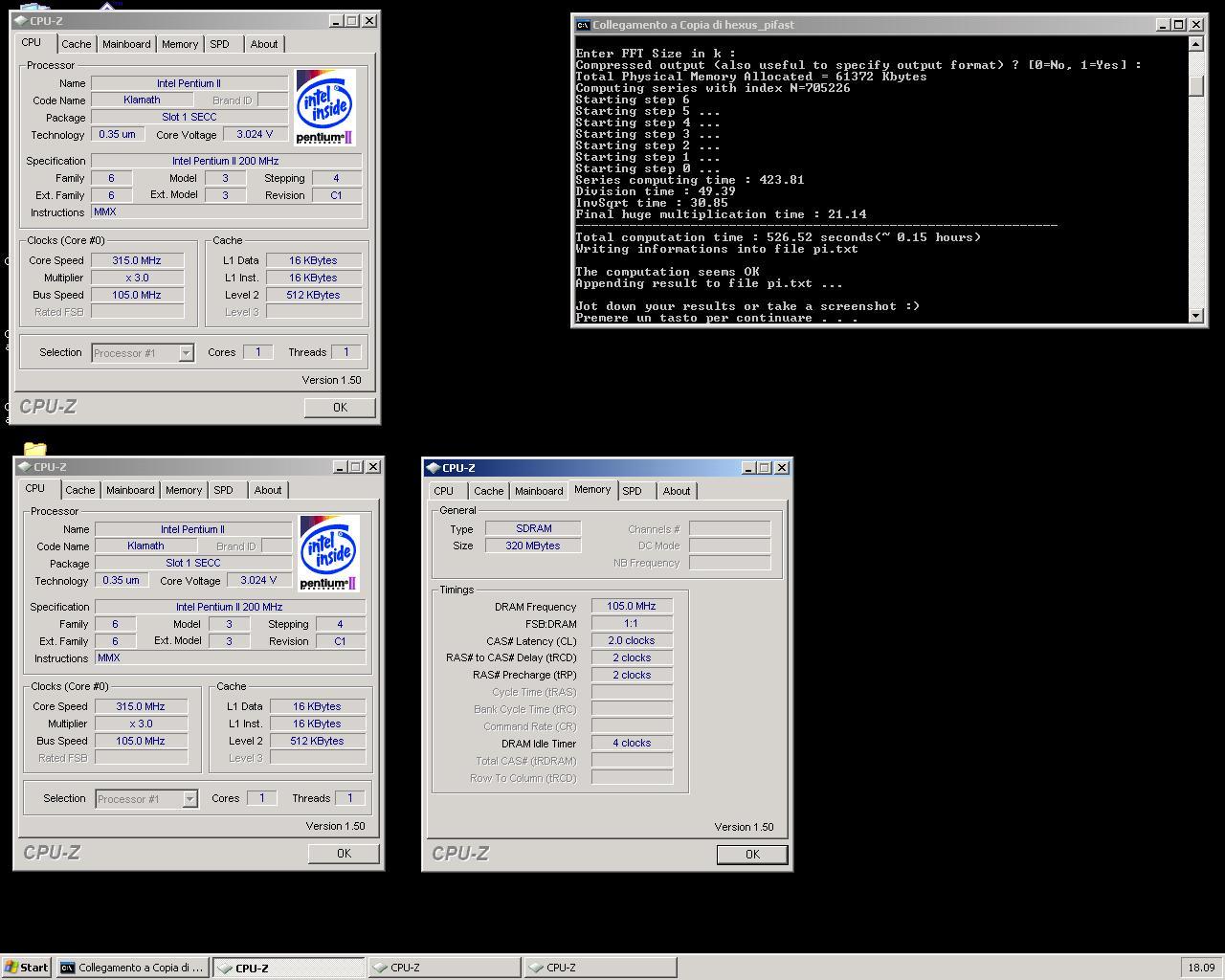The height and width of the screenshot is (980, 1225).
Task: Open About tab in lower-left CPU-Z window
Action: 268,490
